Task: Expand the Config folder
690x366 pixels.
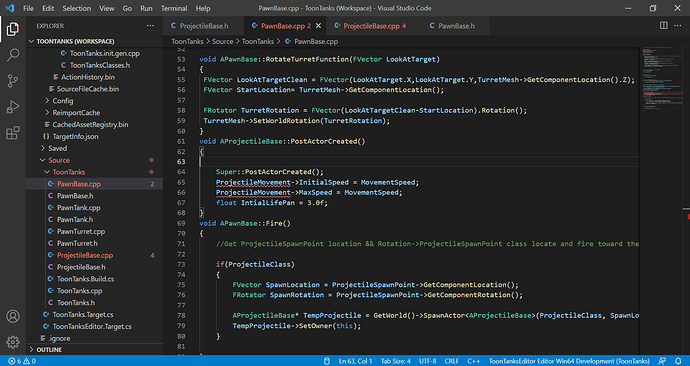Action: point(63,101)
